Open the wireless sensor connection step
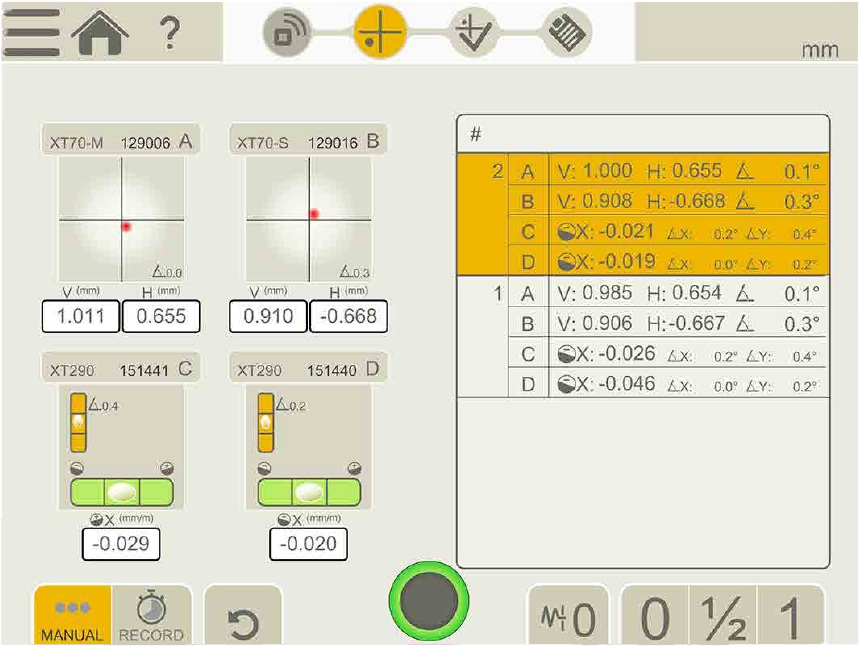The image size is (860, 647). 288,35
